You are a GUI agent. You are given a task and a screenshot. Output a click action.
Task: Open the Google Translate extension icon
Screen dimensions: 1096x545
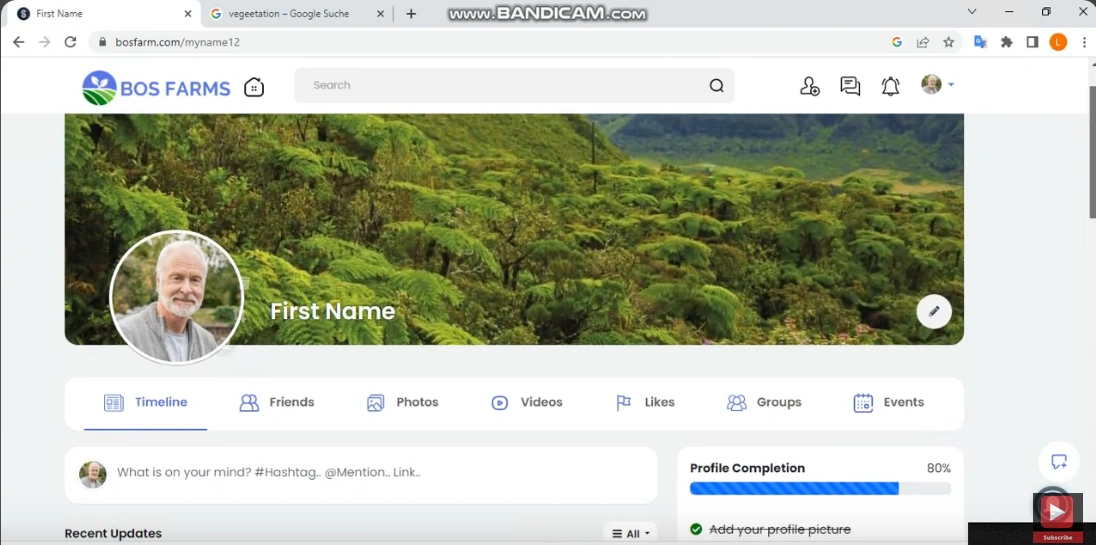(980, 42)
